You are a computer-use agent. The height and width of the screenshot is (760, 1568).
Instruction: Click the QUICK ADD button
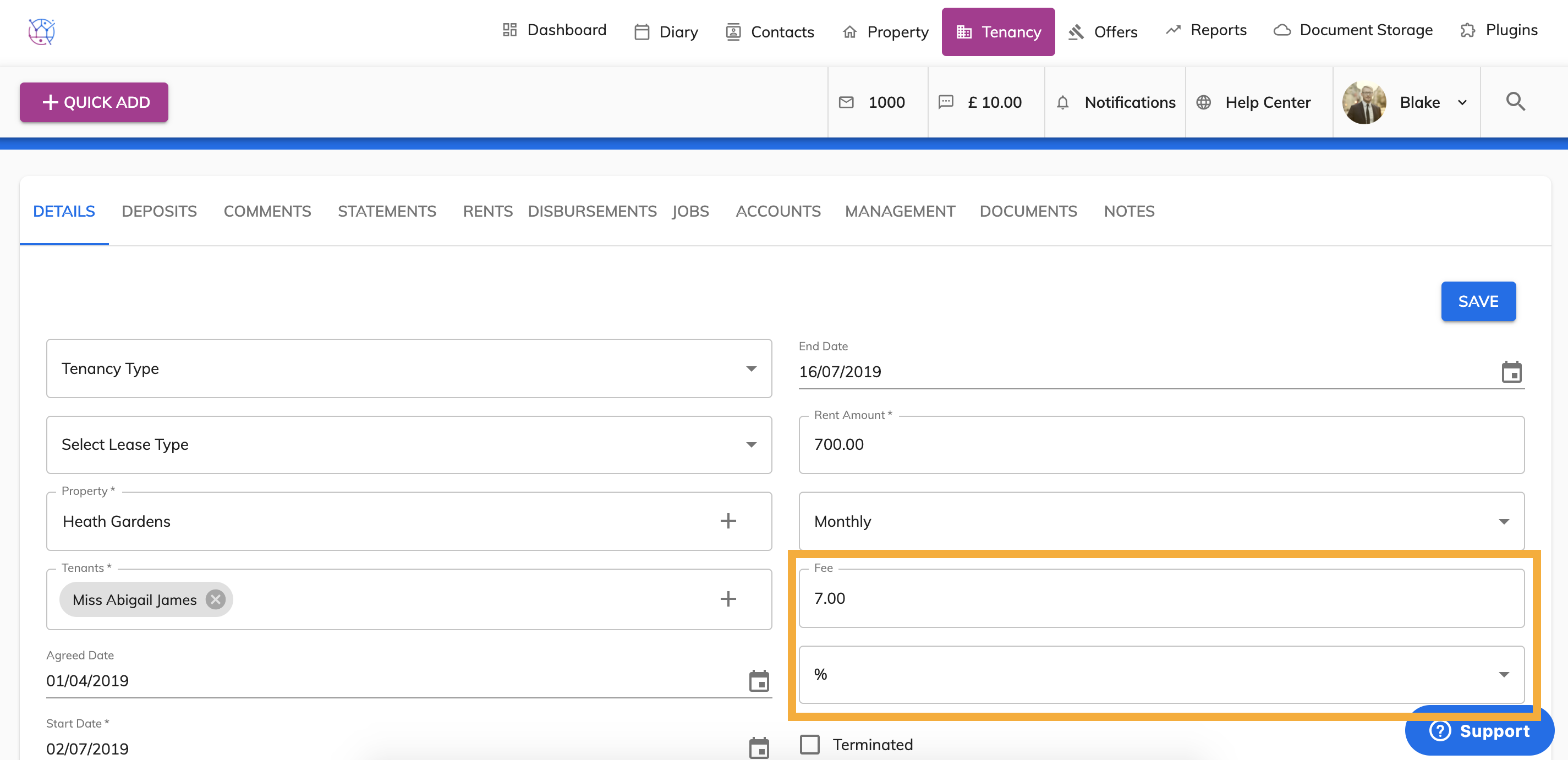point(94,102)
